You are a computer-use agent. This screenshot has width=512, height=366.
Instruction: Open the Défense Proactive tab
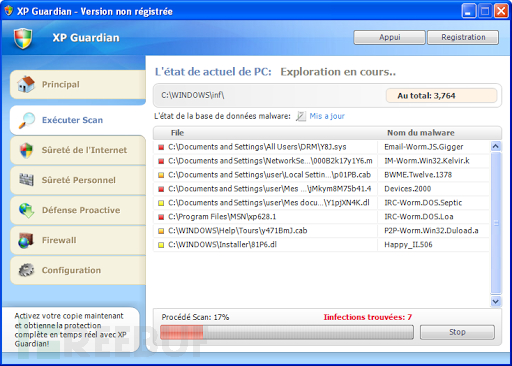point(78,210)
